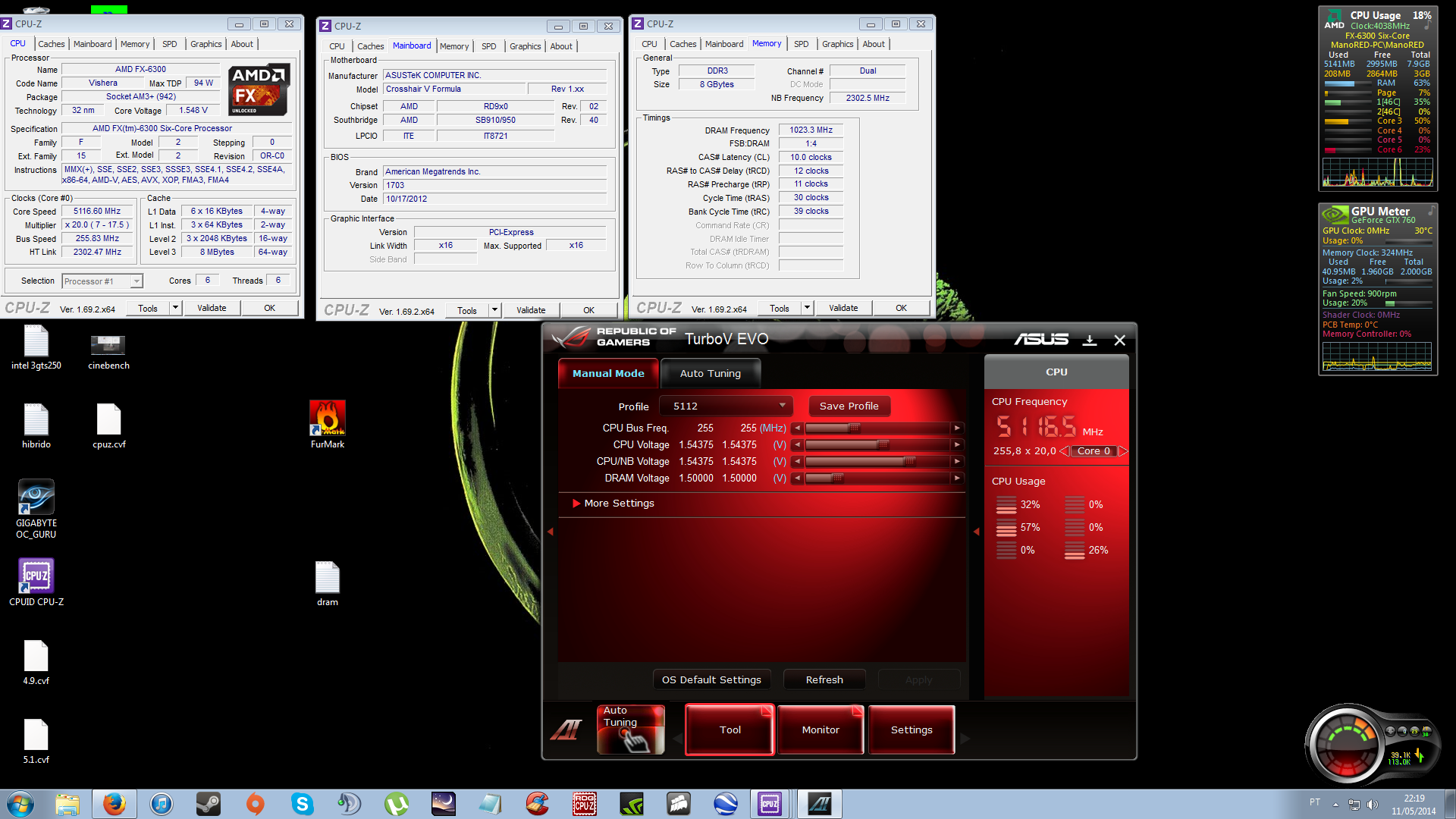This screenshot has height=819, width=1456.
Task: Open the About tab in the first CPU-Z window
Action: tap(242, 44)
